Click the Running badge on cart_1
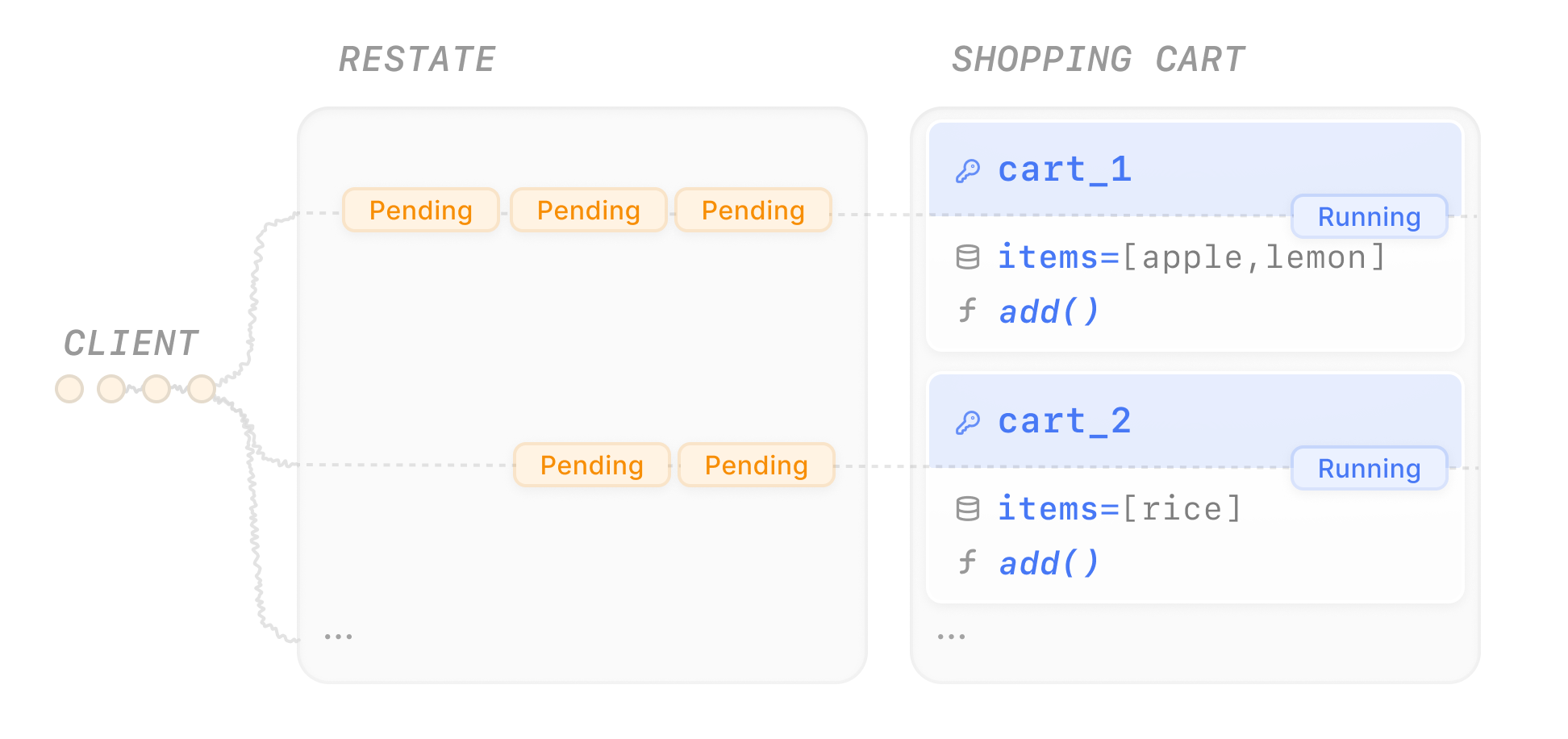The width and height of the screenshot is (1568, 739). pyautogui.click(x=1370, y=217)
